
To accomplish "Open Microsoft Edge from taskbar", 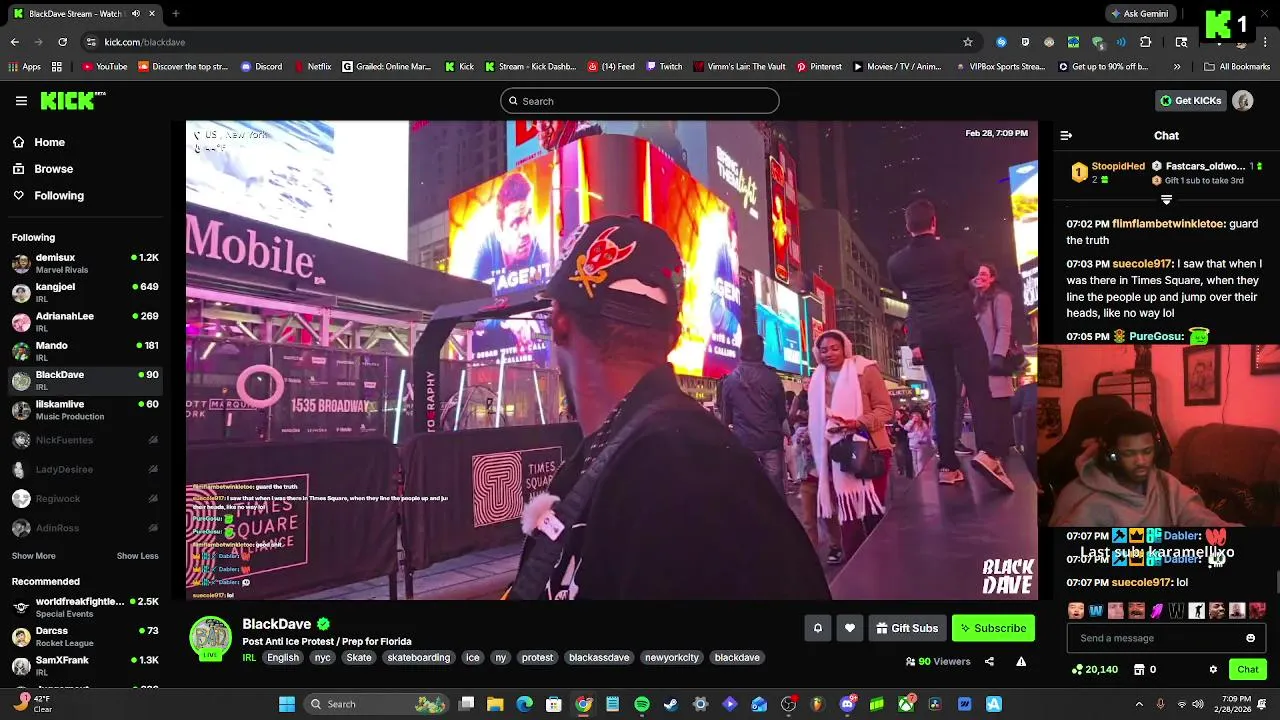I will (x=524, y=704).
